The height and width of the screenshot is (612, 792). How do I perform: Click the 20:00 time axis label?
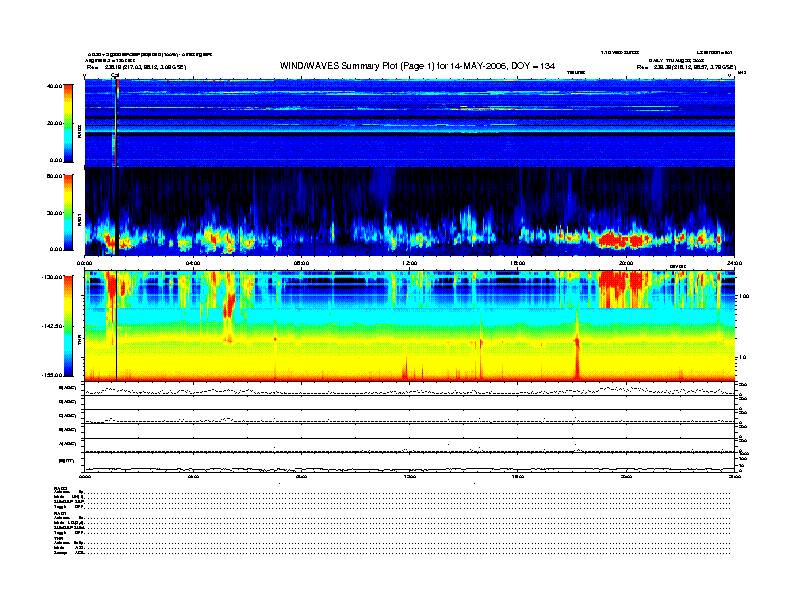click(x=625, y=263)
